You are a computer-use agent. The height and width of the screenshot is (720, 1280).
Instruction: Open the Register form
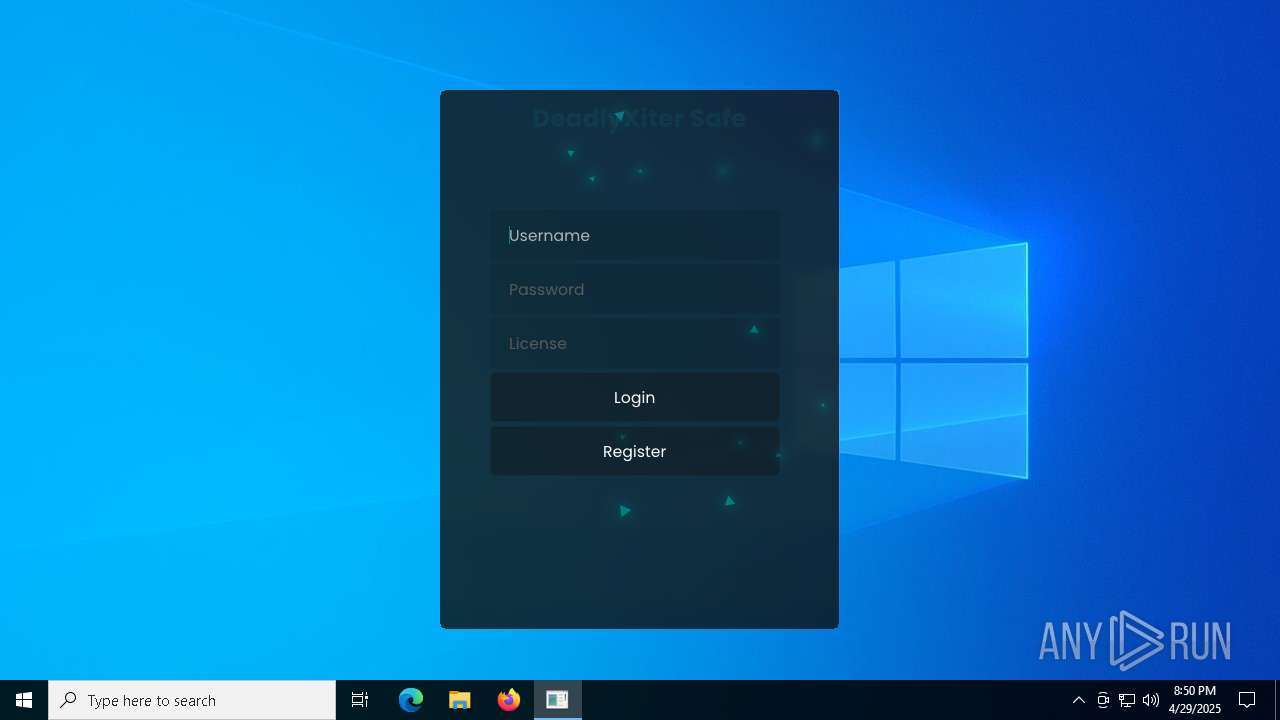pyautogui.click(x=634, y=451)
